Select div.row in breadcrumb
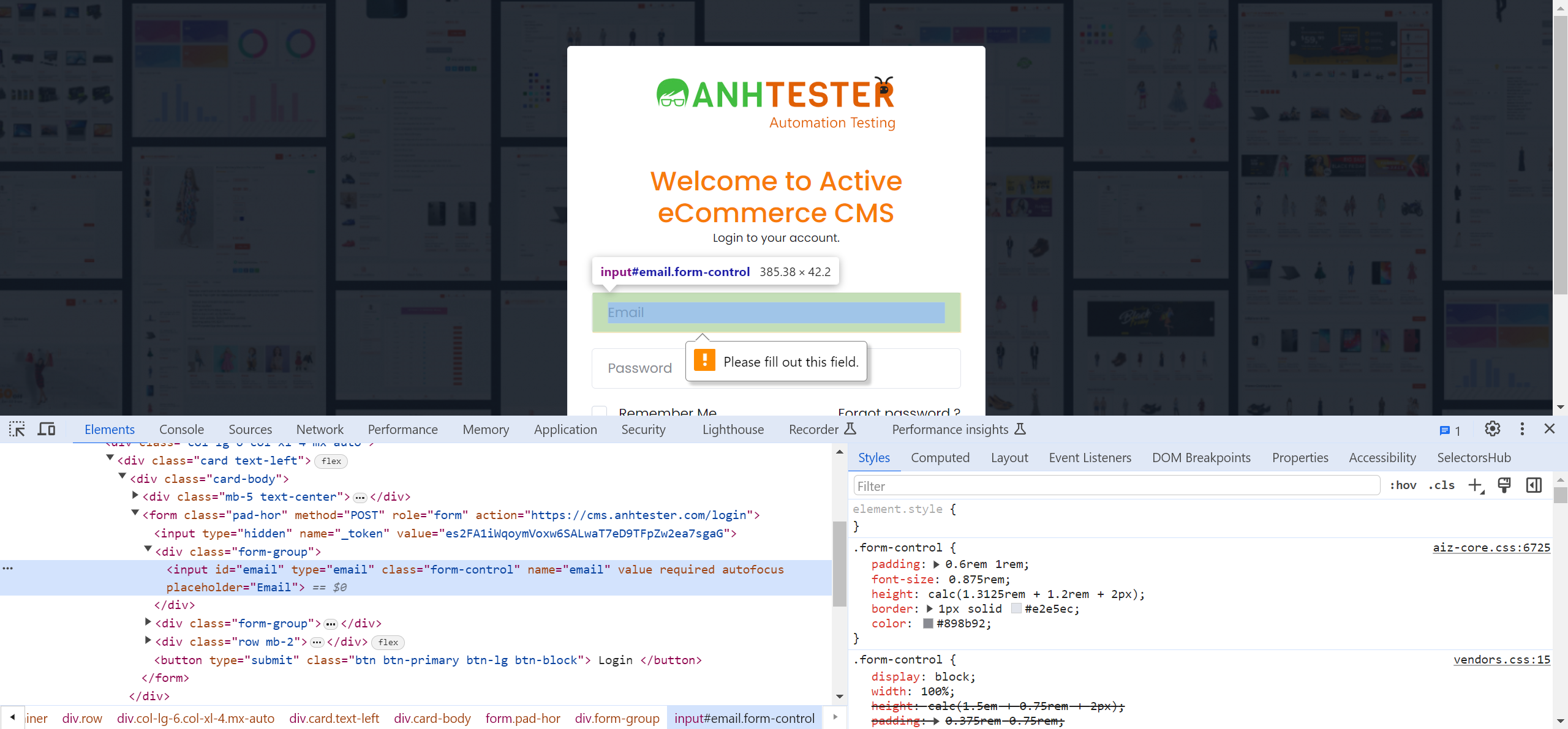This screenshot has height=729, width=1568. pos(82,718)
